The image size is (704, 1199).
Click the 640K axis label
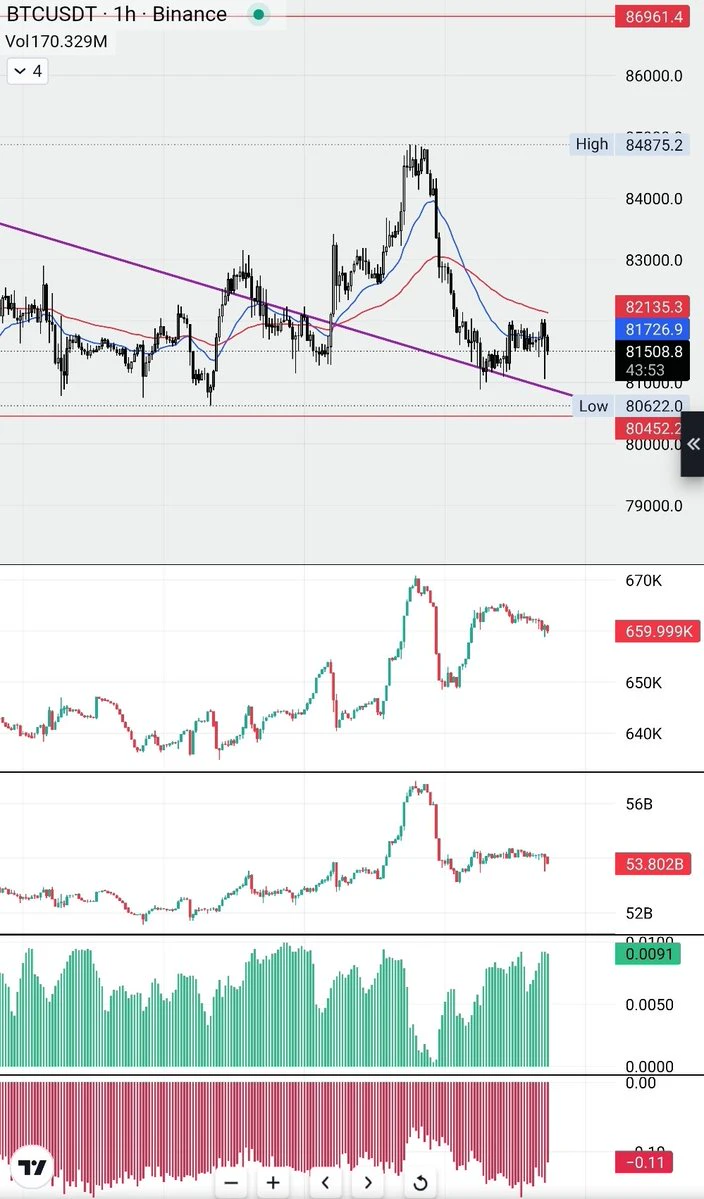(x=644, y=734)
